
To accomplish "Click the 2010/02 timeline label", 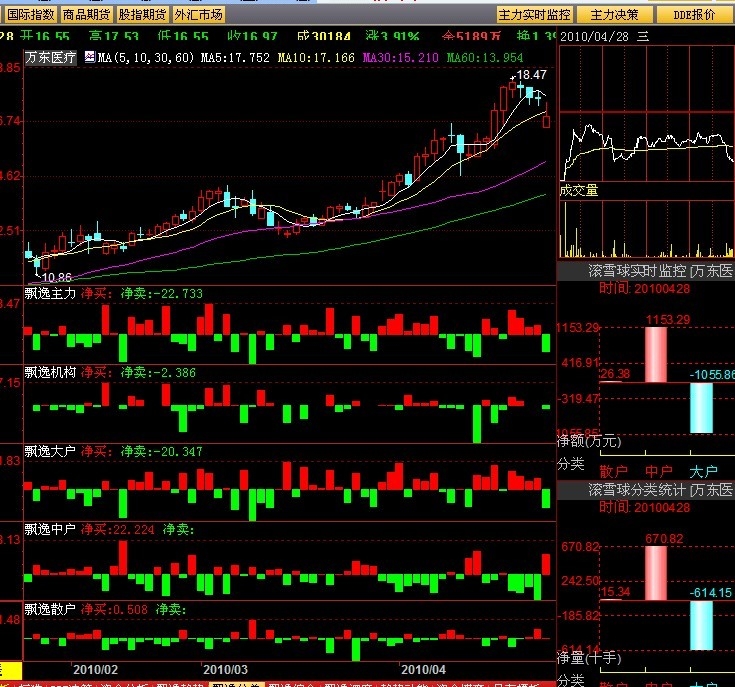I will coord(96,670).
